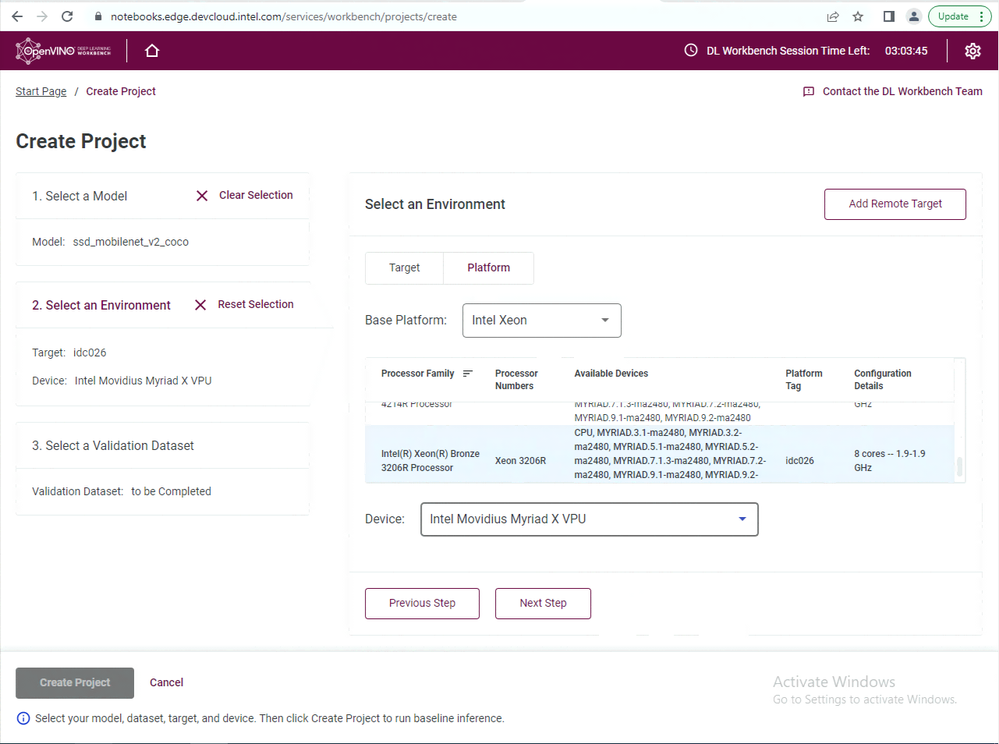This screenshot has height=744, width=999.
Task: Click the Next Step button
Action: pos(543,603)
